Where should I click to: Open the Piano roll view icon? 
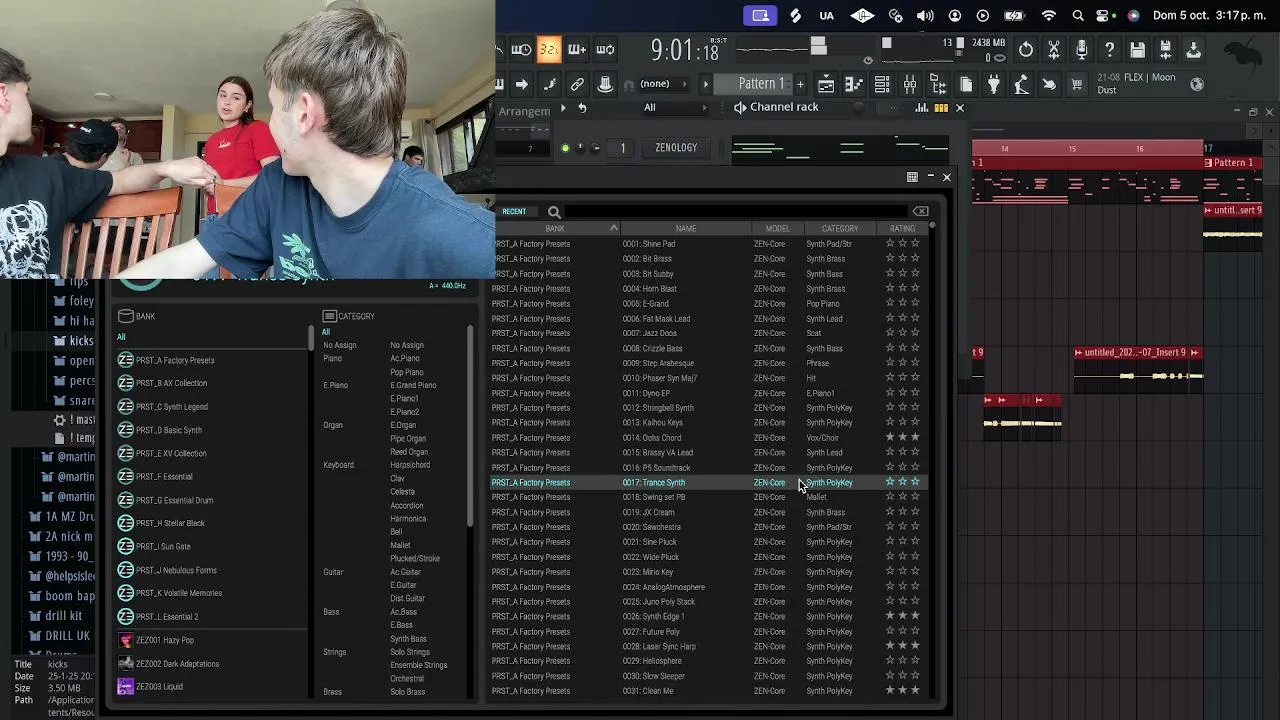pos(854,85)
